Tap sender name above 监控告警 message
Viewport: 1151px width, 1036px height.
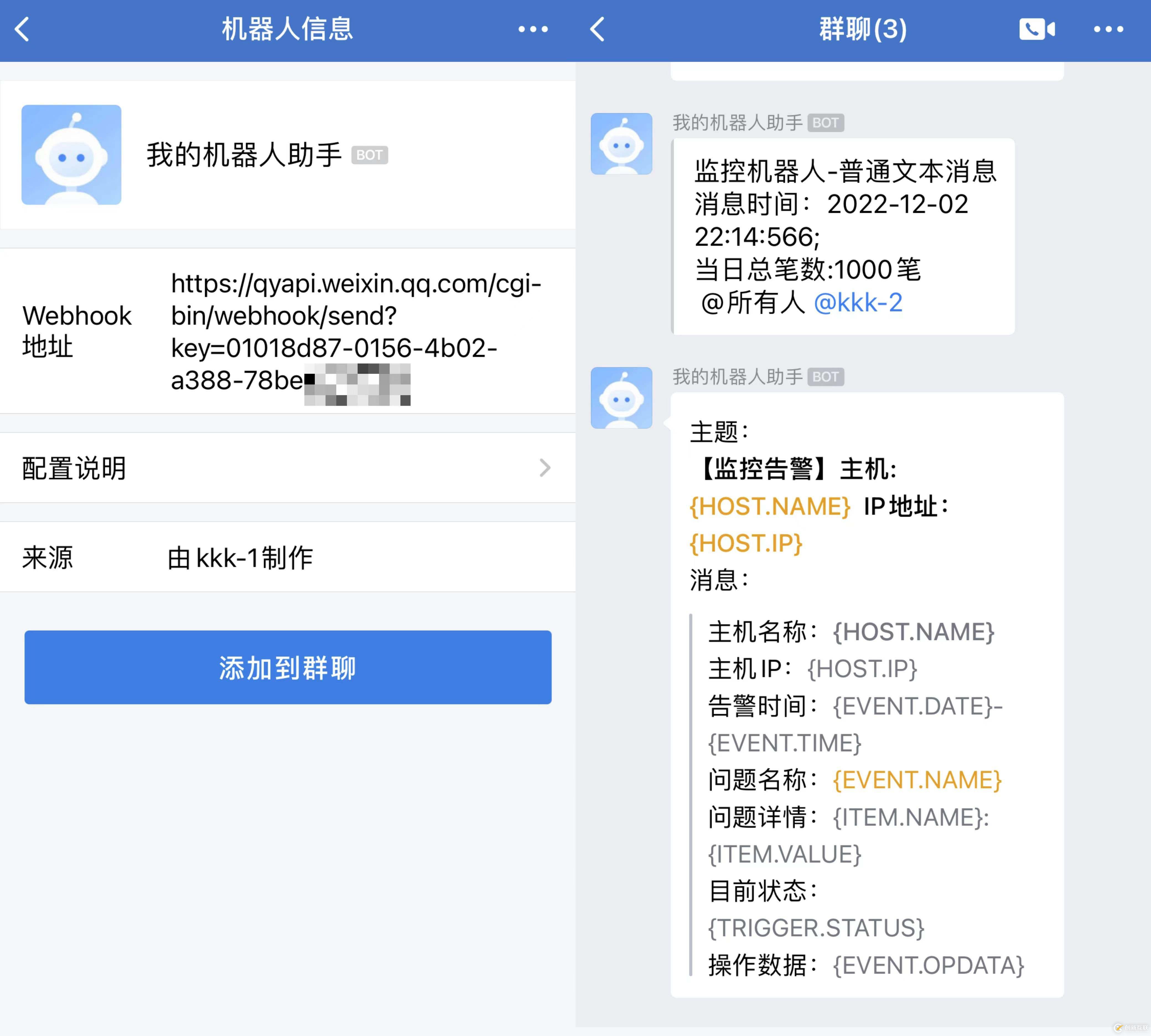pos(737,376)
